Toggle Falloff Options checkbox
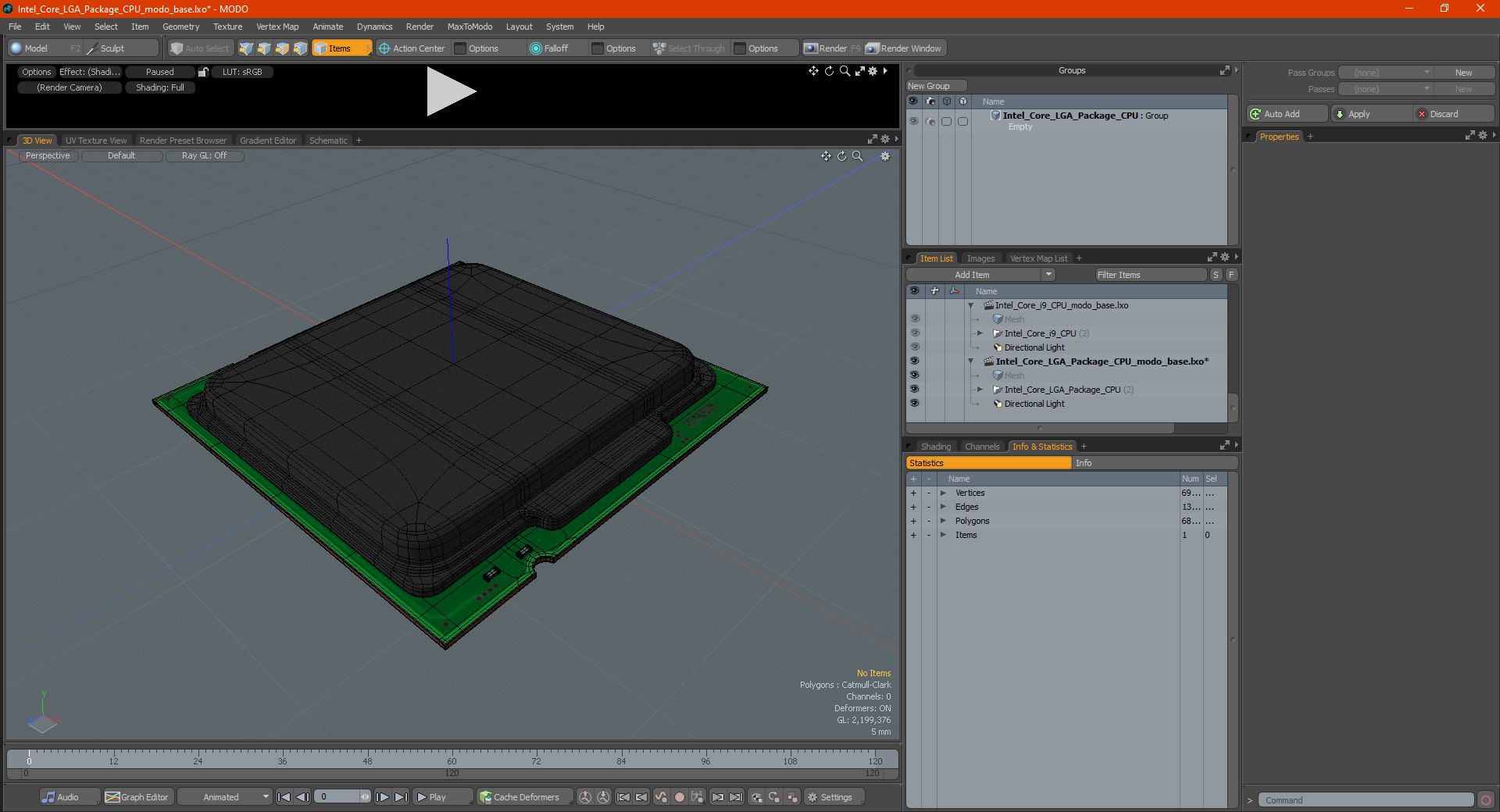The width and height of the screenshot is (1500, 812). [598, 48]
